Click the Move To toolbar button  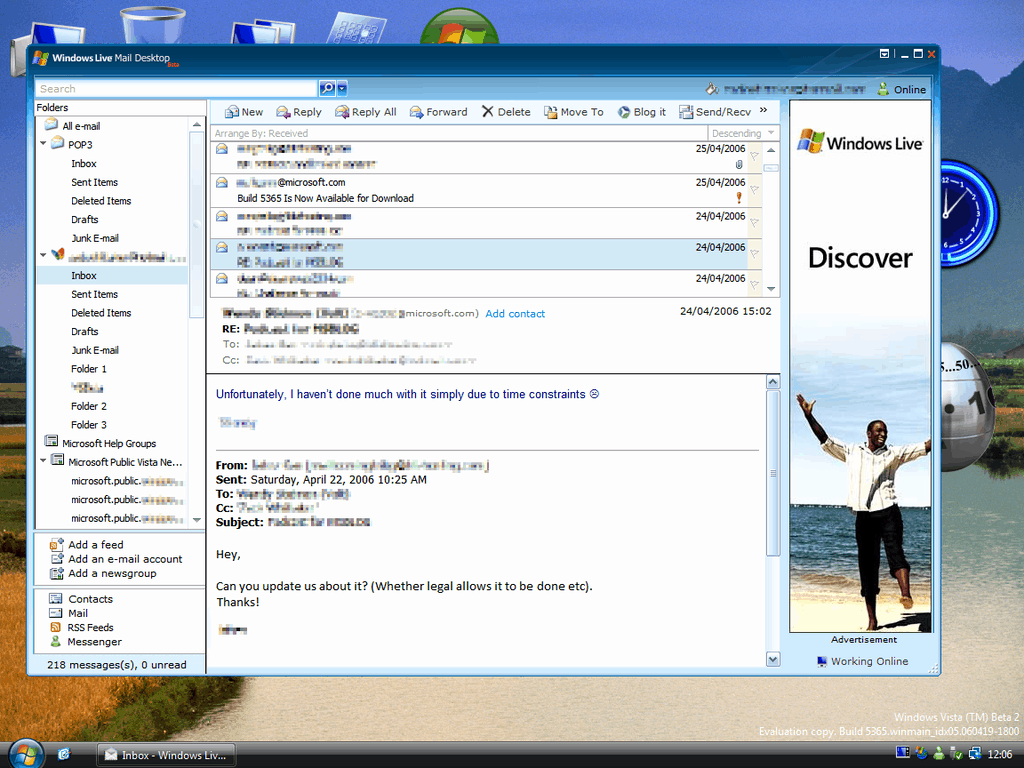point(573,112)
